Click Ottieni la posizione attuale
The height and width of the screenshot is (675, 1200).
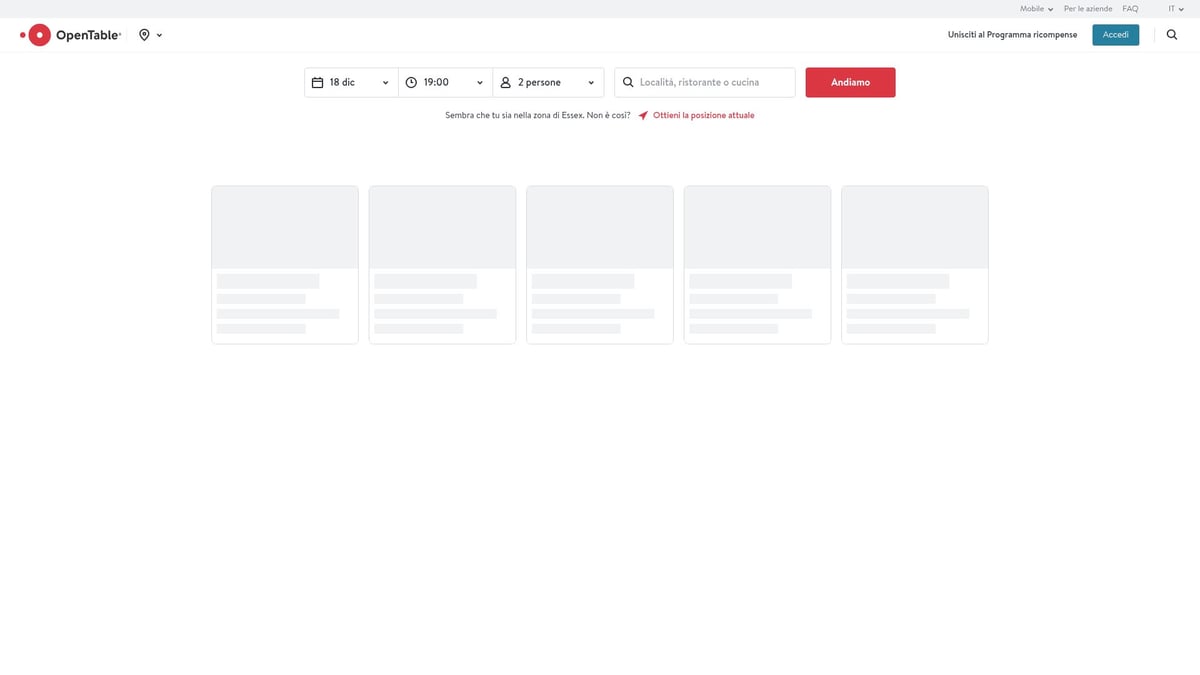coord(703,115)
